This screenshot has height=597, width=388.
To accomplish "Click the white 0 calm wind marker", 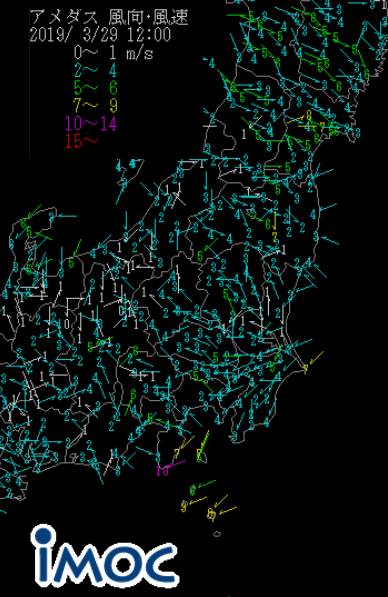I will tap(67, 324).
